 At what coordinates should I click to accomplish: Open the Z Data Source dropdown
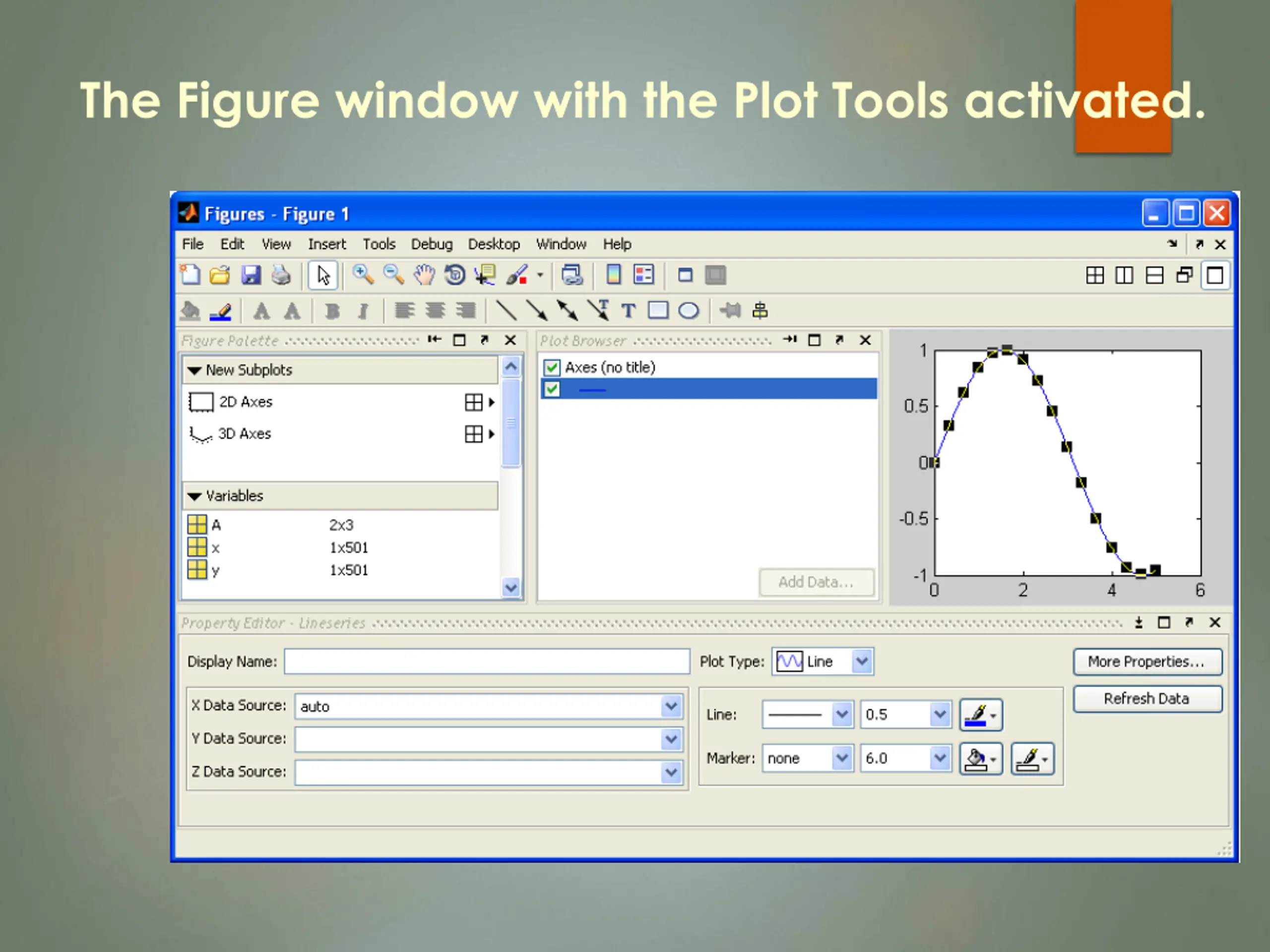[x=671, y=773]
